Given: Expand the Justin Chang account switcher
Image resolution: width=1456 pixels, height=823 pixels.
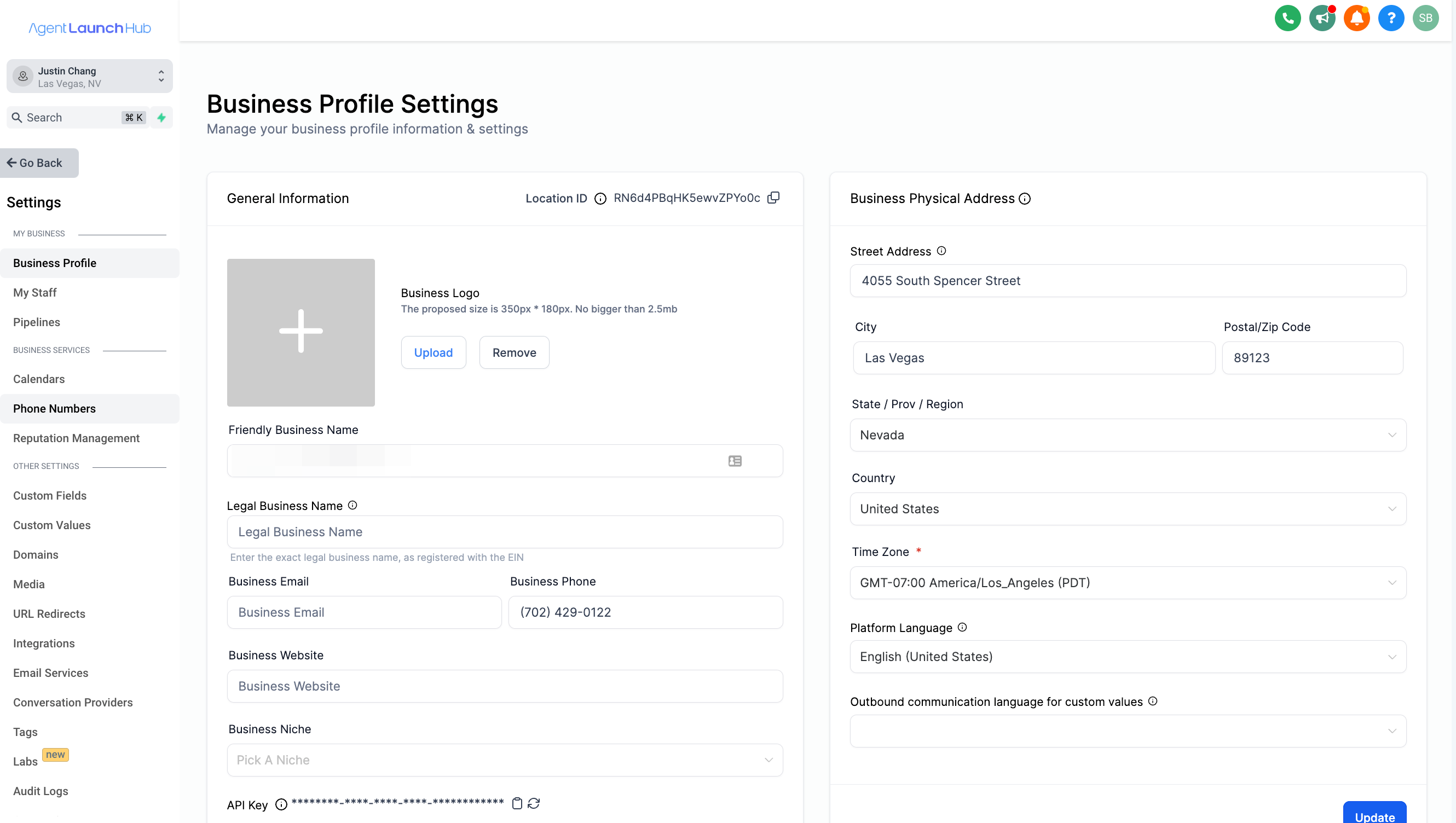Looking at the screenshot, I should 89,76.
